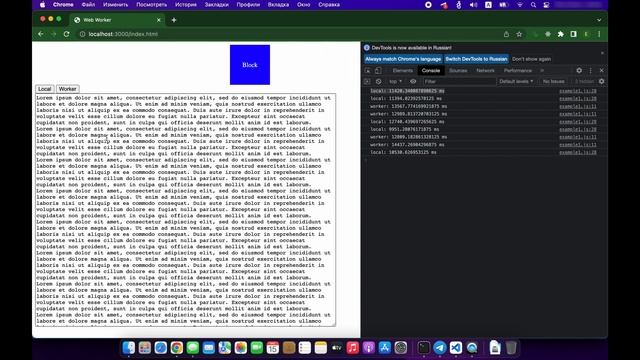Select the Web Worker browser tab

tap(116, 20)
